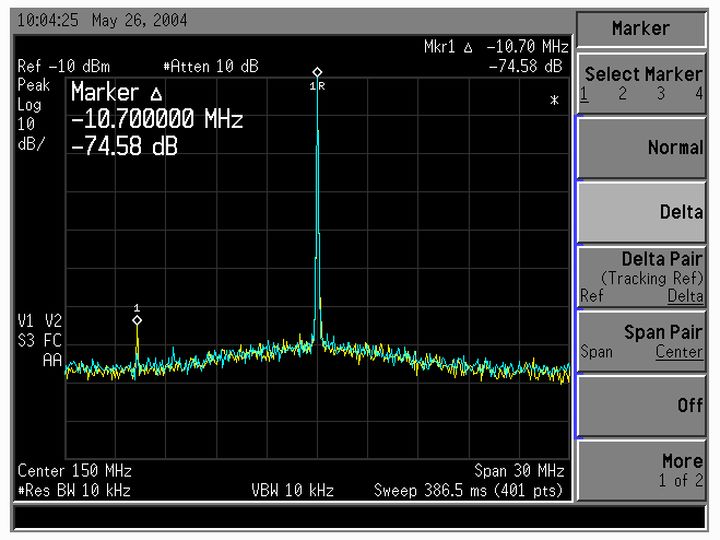Click the Res BW 10 kHz readout
Screen dimensions: 720x540
[74, 490]
